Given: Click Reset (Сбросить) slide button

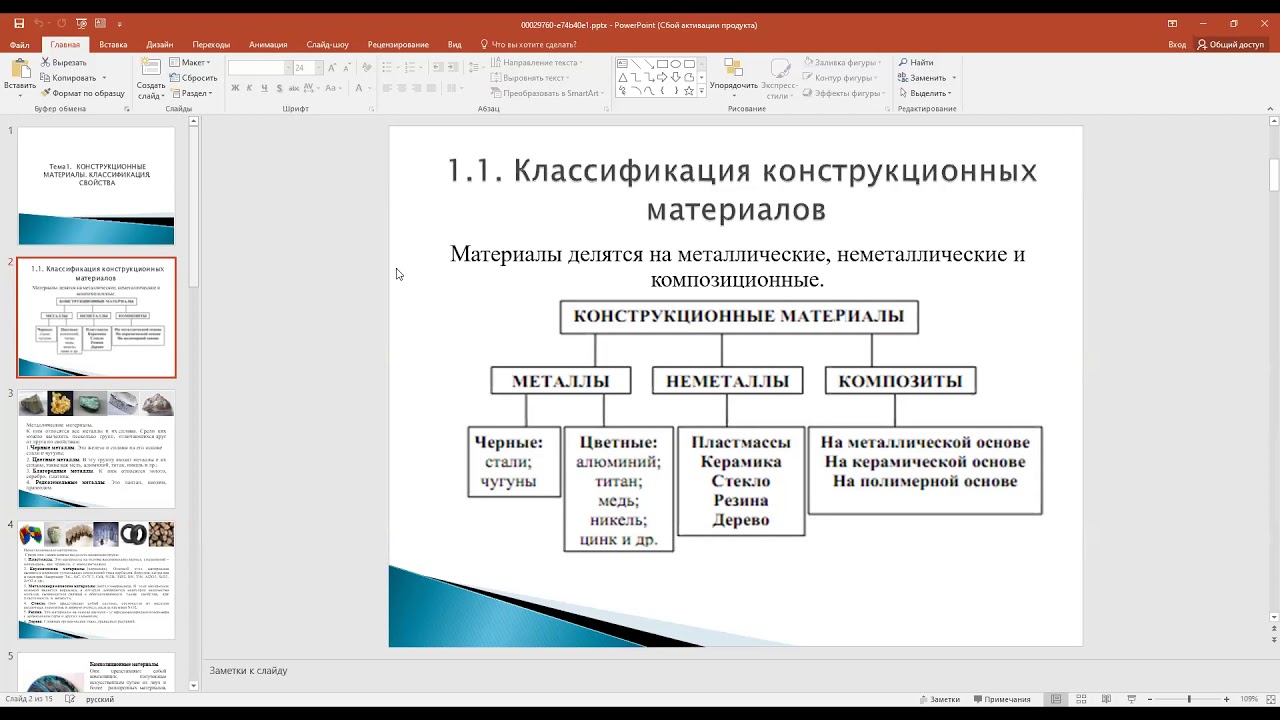Looking at the screenshot, I should (193, 77).
